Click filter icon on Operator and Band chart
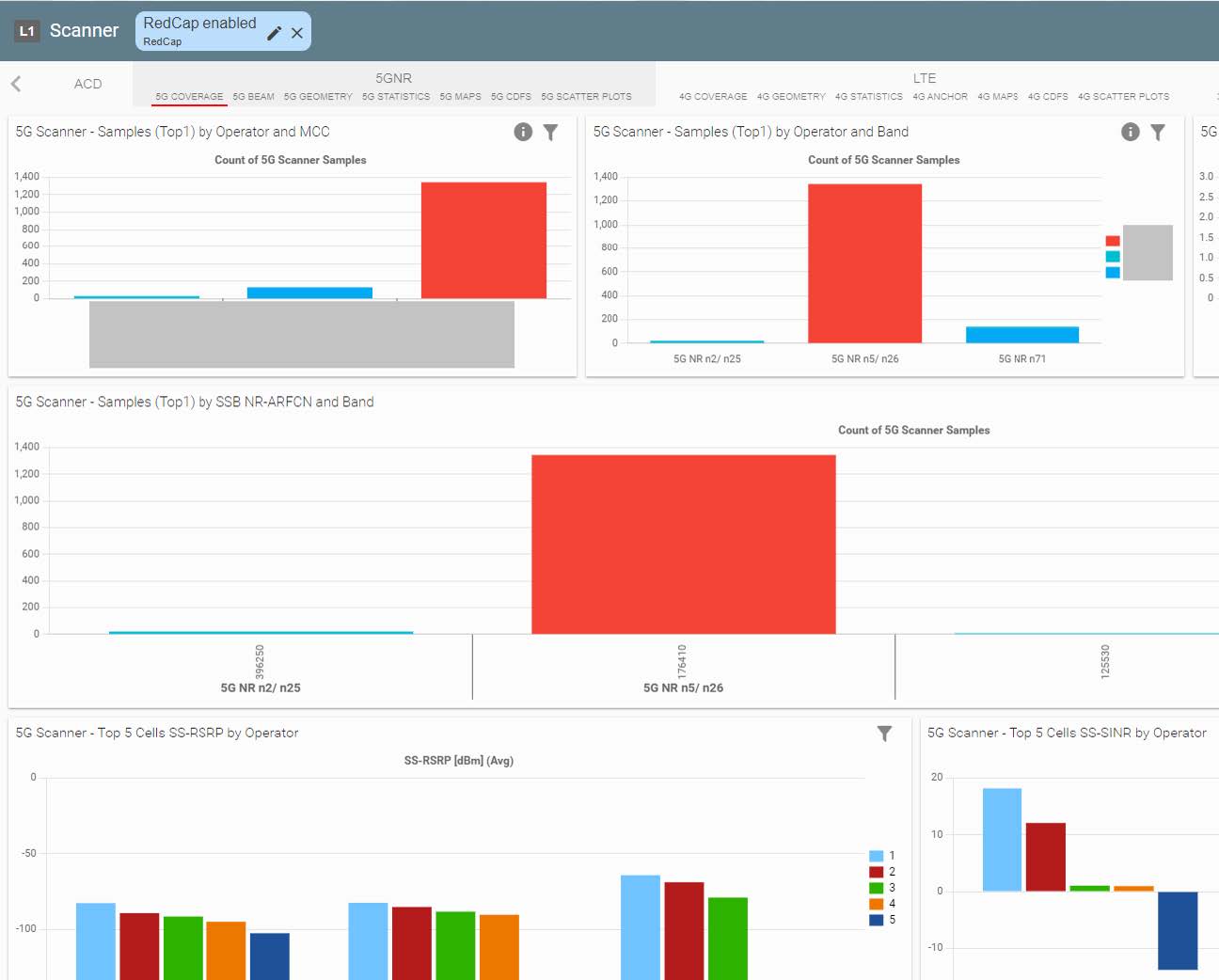1219x980 pixels. click(x=1158, y=133)
